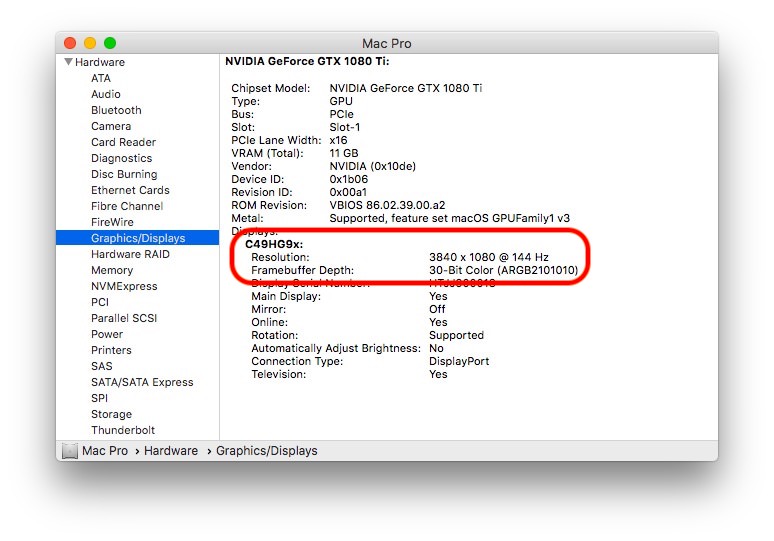Click the Mac Pro window title
This screenshot has width=774, height=541.
point(387,43)
